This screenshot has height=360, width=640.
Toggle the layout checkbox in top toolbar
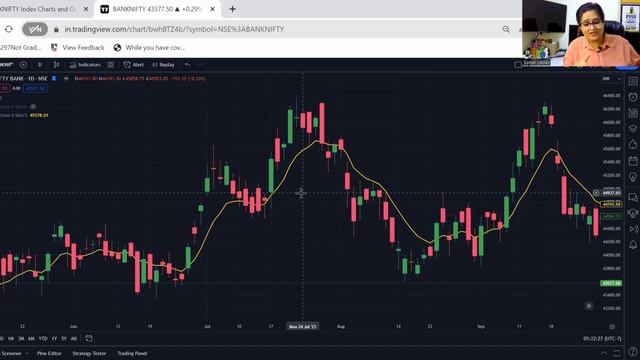[x=518, y=64]
